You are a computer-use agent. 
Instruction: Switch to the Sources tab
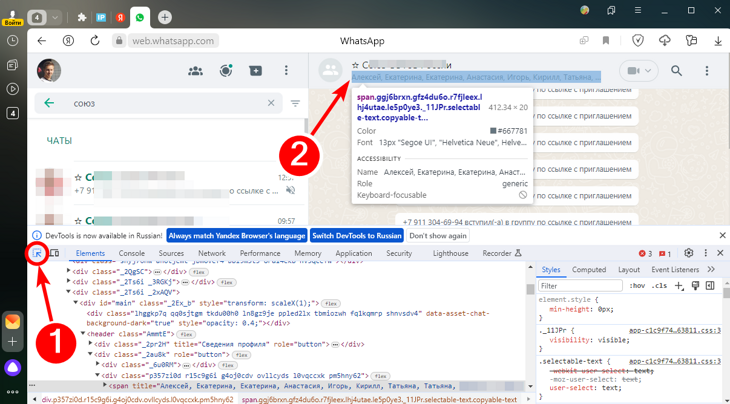point(171,254)
